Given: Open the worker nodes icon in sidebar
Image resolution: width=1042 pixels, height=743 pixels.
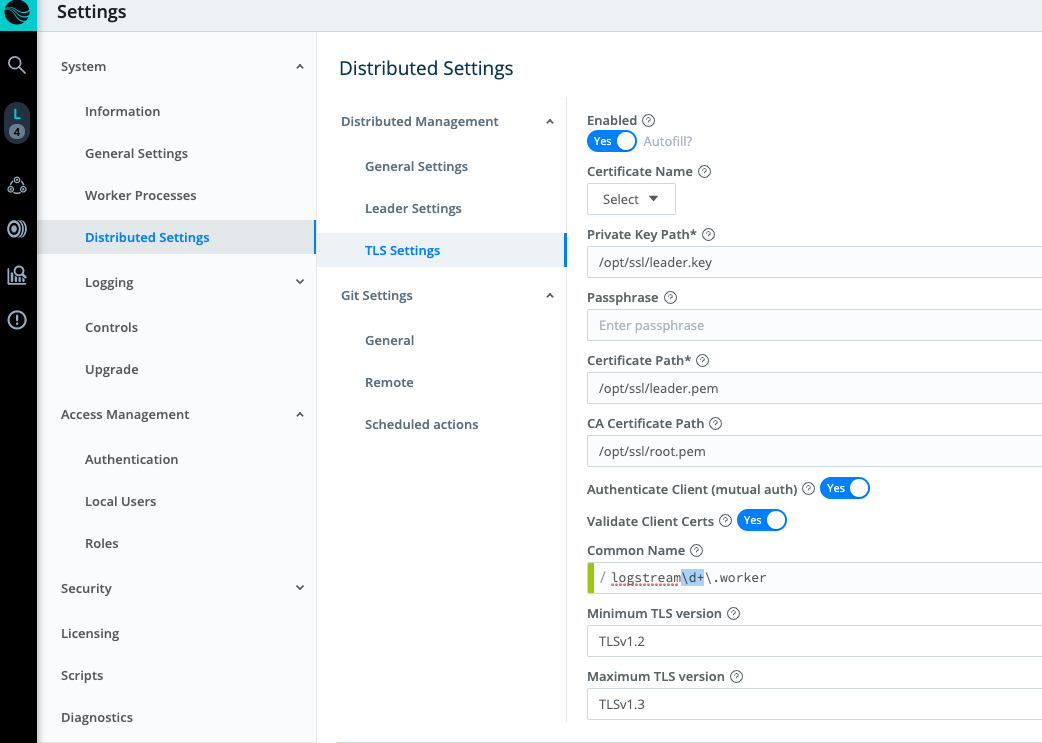Looking at the screenshot, I should pyautogui.click(x=16, y=185).
